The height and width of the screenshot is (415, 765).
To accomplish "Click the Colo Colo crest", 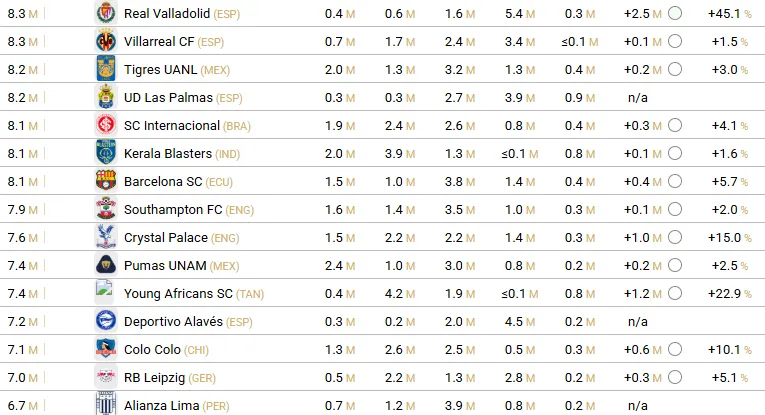I will tap(105, 350).
